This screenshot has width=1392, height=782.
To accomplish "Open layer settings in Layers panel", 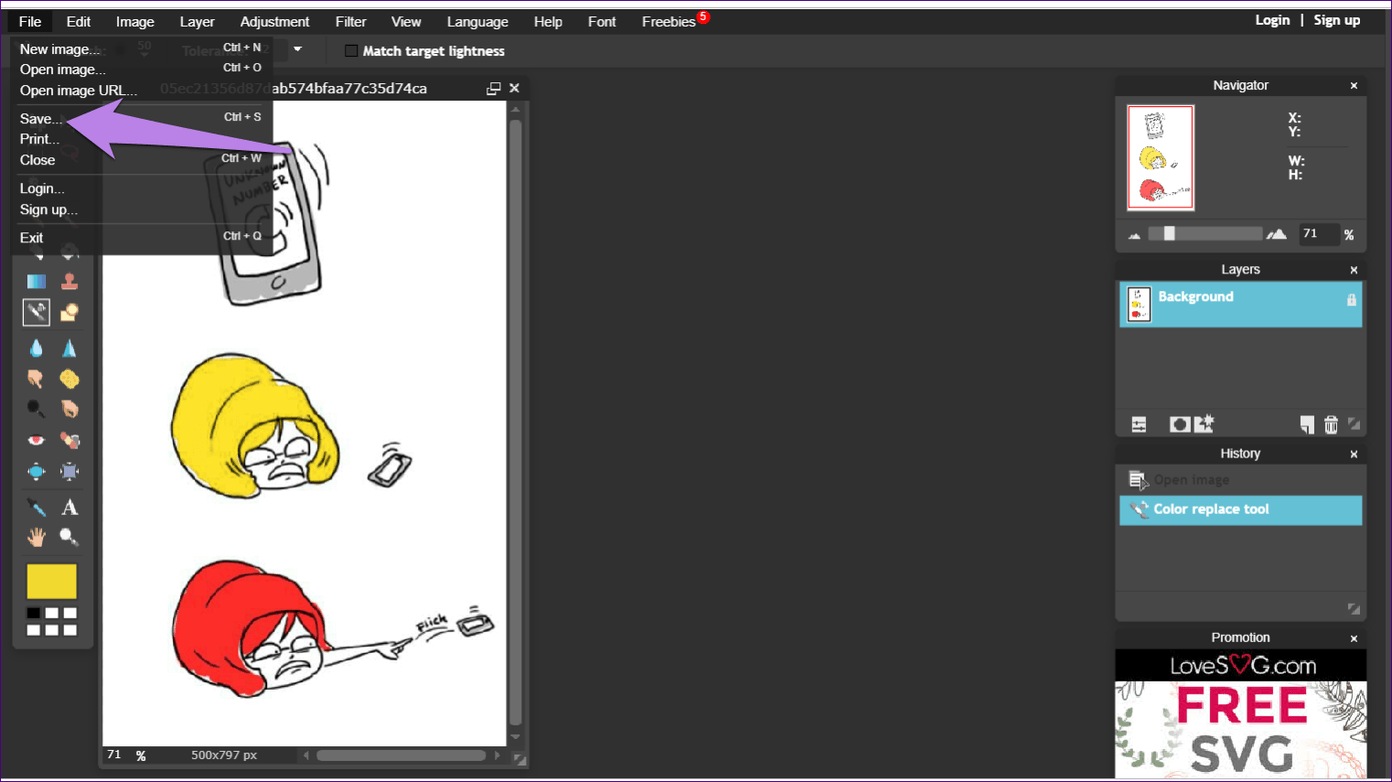I will coord(1139,425).
